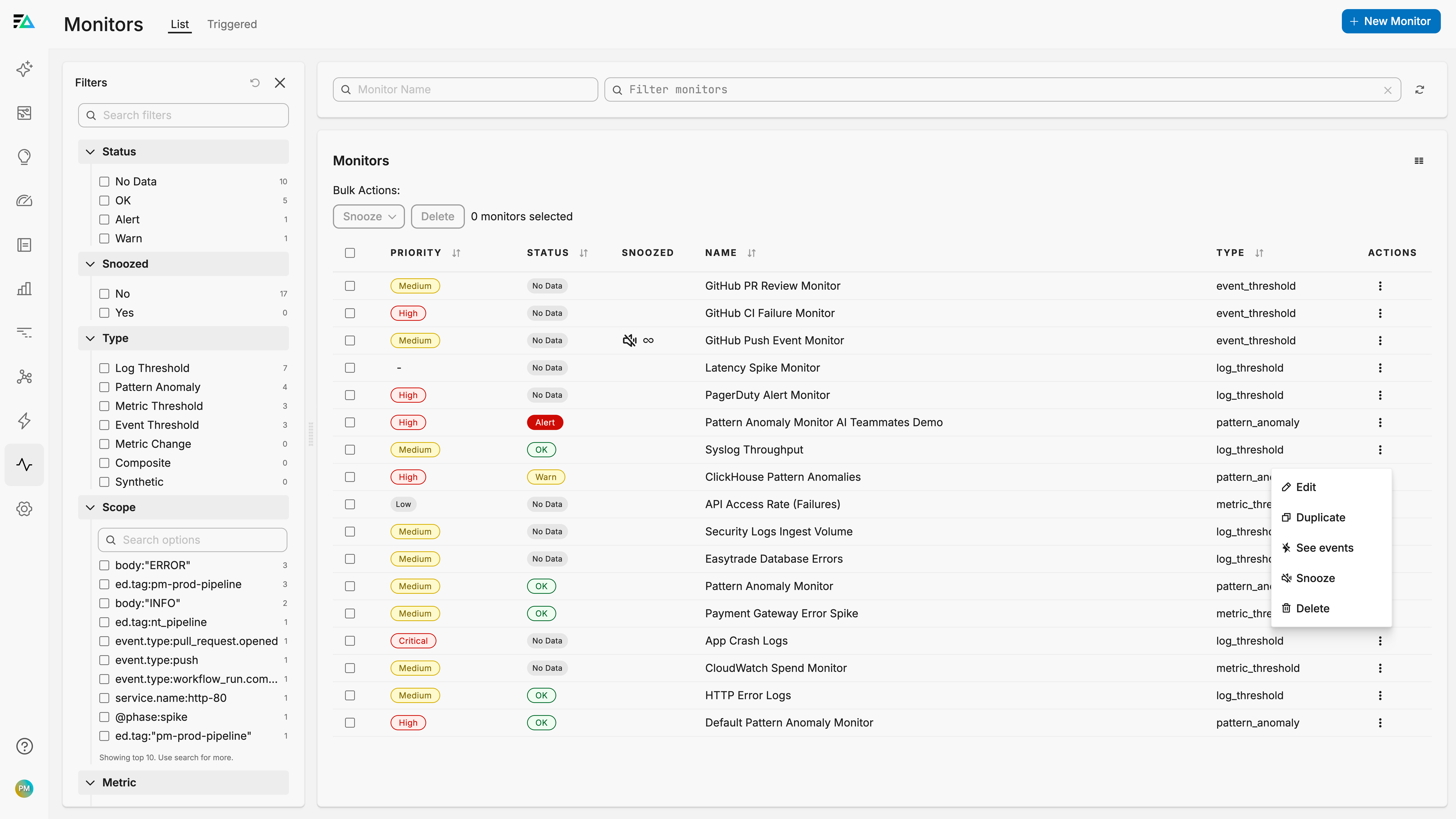
Task: Choose Edit from the context menu
Action: [1331, 487]
